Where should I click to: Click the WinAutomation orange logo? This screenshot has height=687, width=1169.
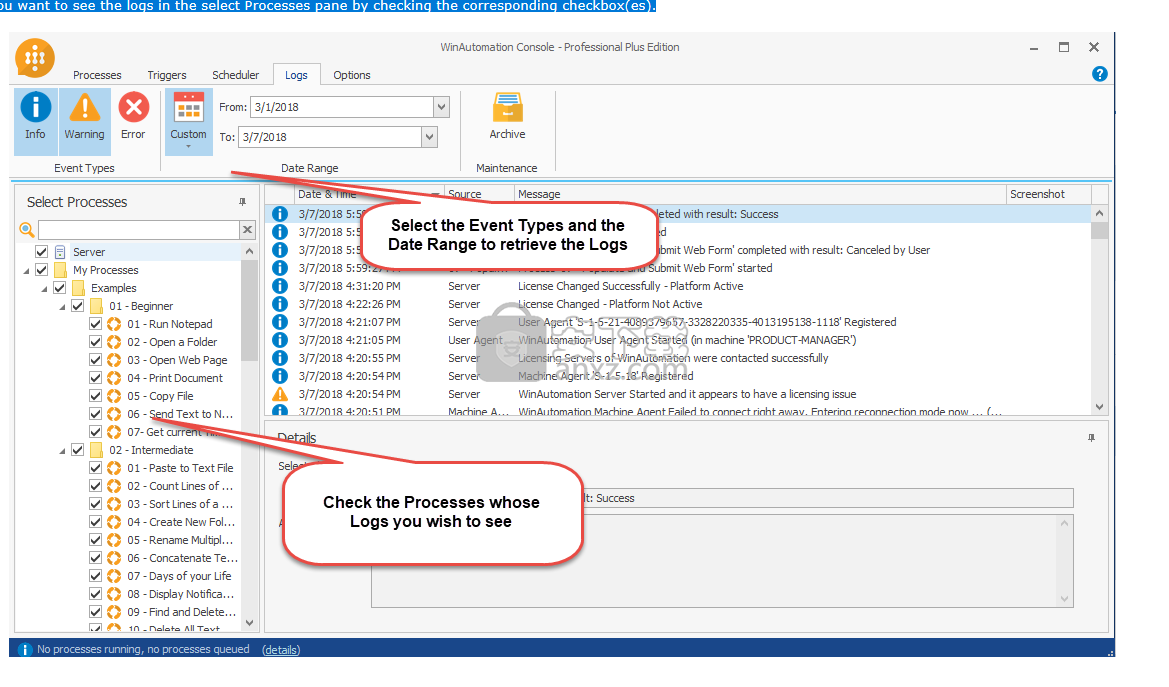pyautogui.click(x=35, y=58)
